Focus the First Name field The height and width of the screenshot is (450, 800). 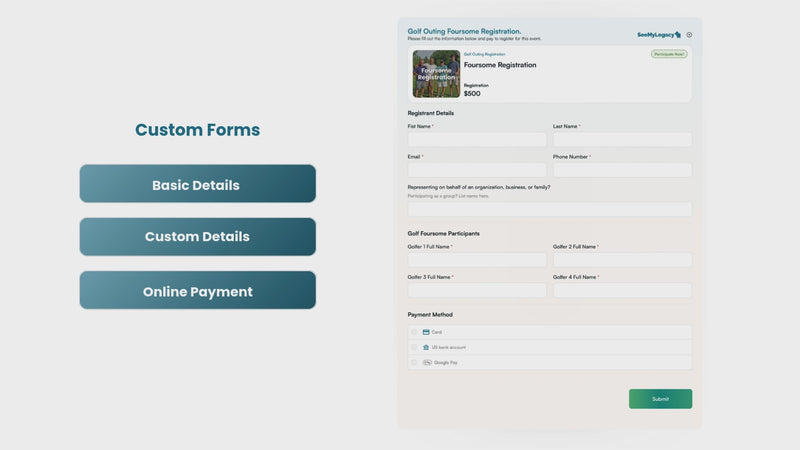477,139
